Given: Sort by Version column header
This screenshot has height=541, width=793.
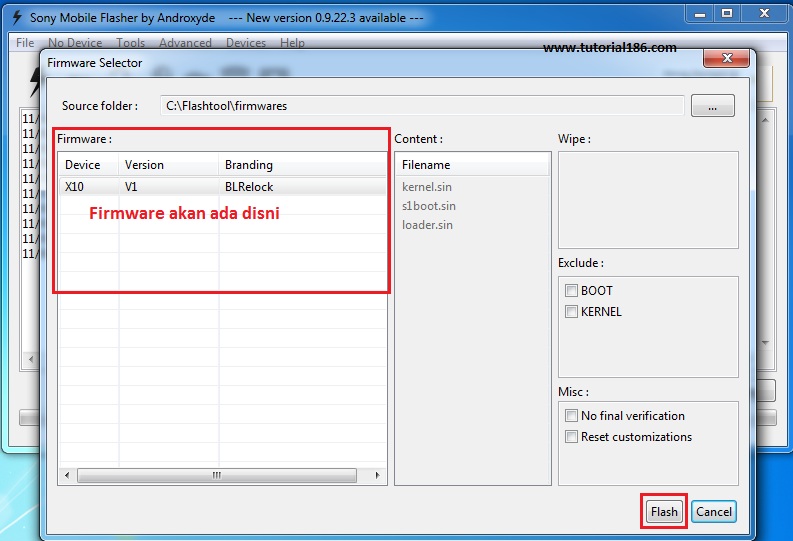Looking at the screenshot, I should pos(169,165).
